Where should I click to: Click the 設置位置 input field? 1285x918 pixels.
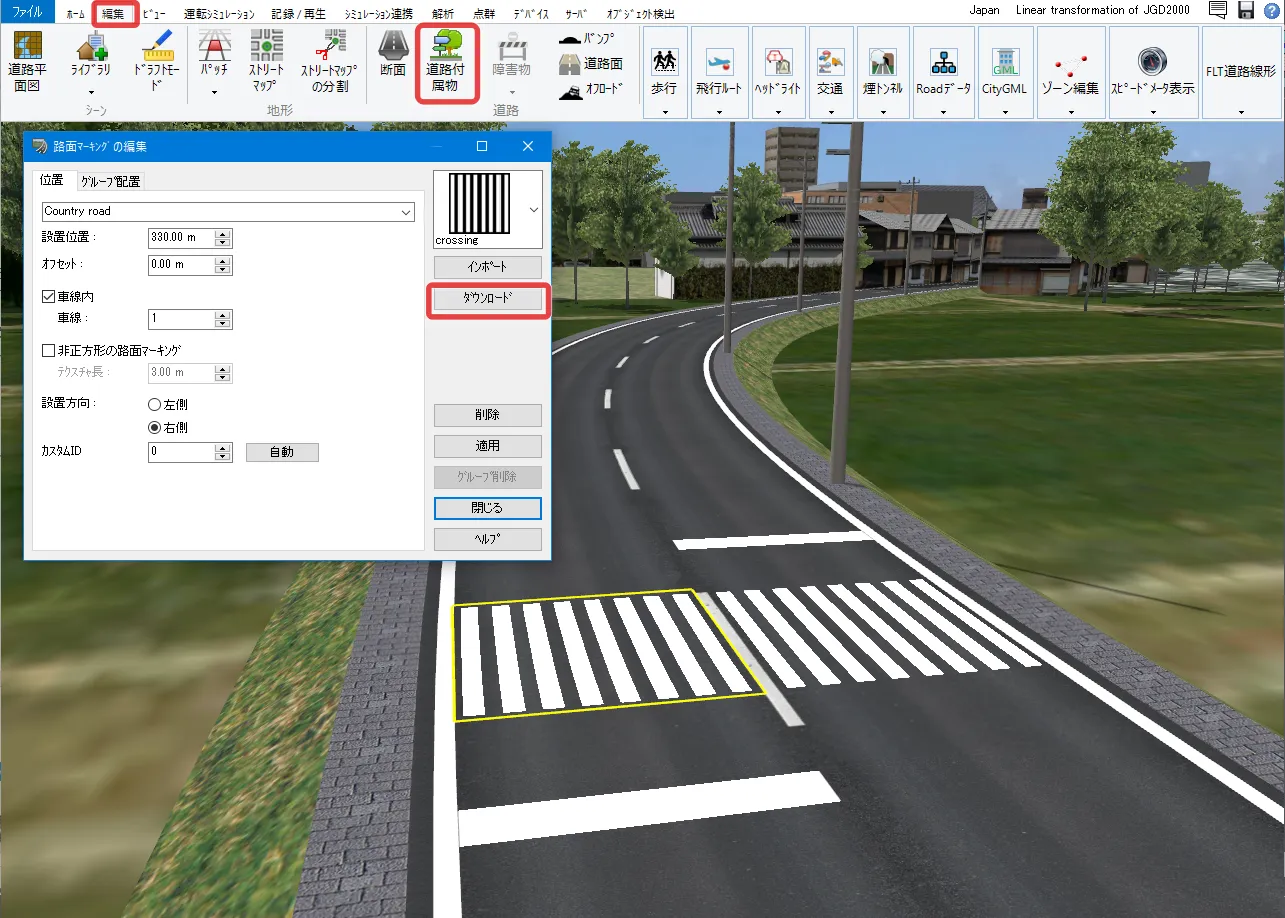click(x=180, y=238)
